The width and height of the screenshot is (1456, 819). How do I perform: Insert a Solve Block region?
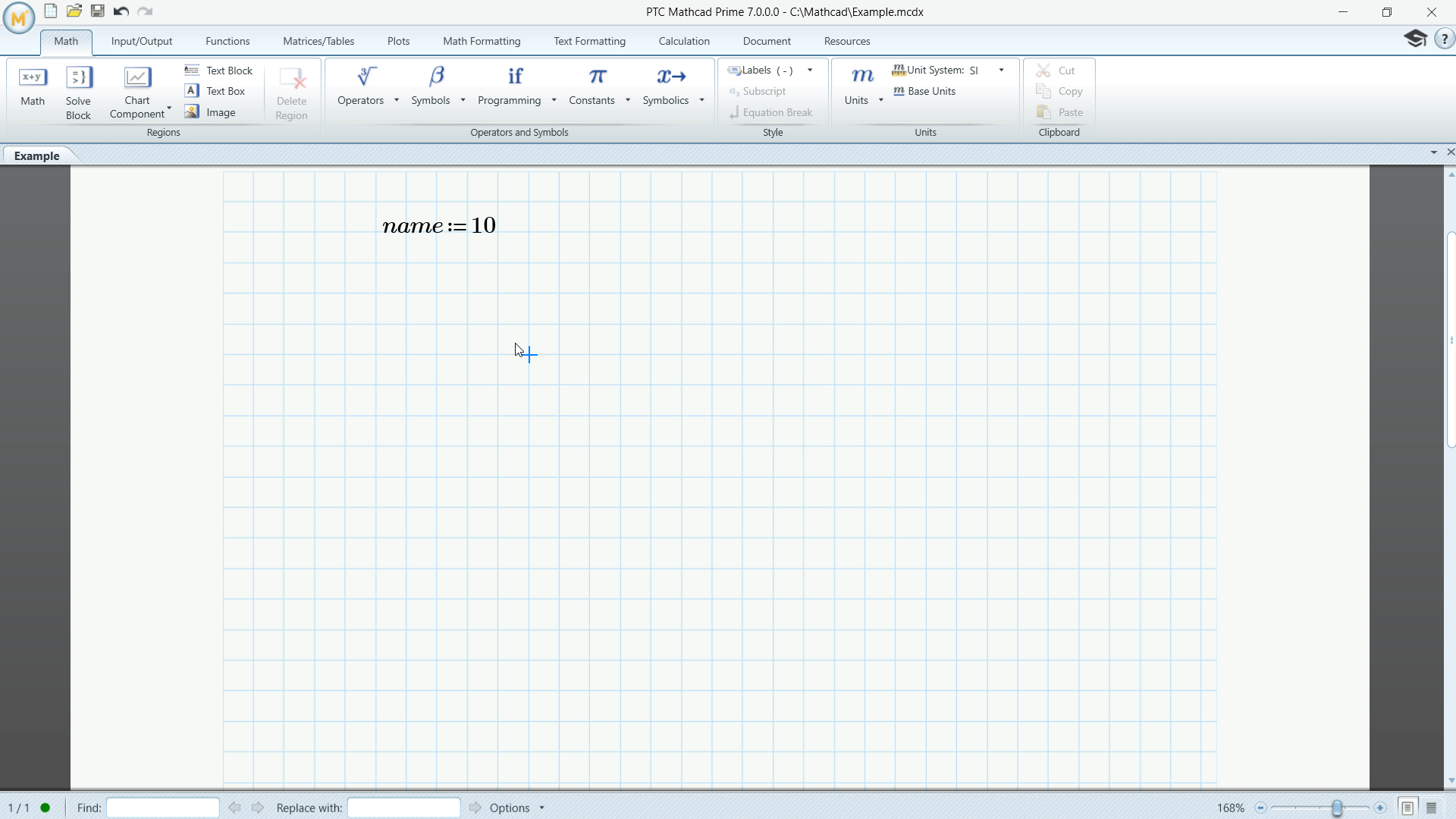(78, 93)
